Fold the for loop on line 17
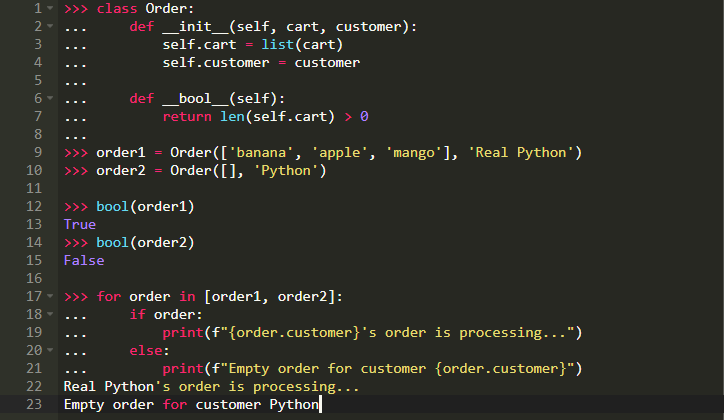 coord(50,296)
